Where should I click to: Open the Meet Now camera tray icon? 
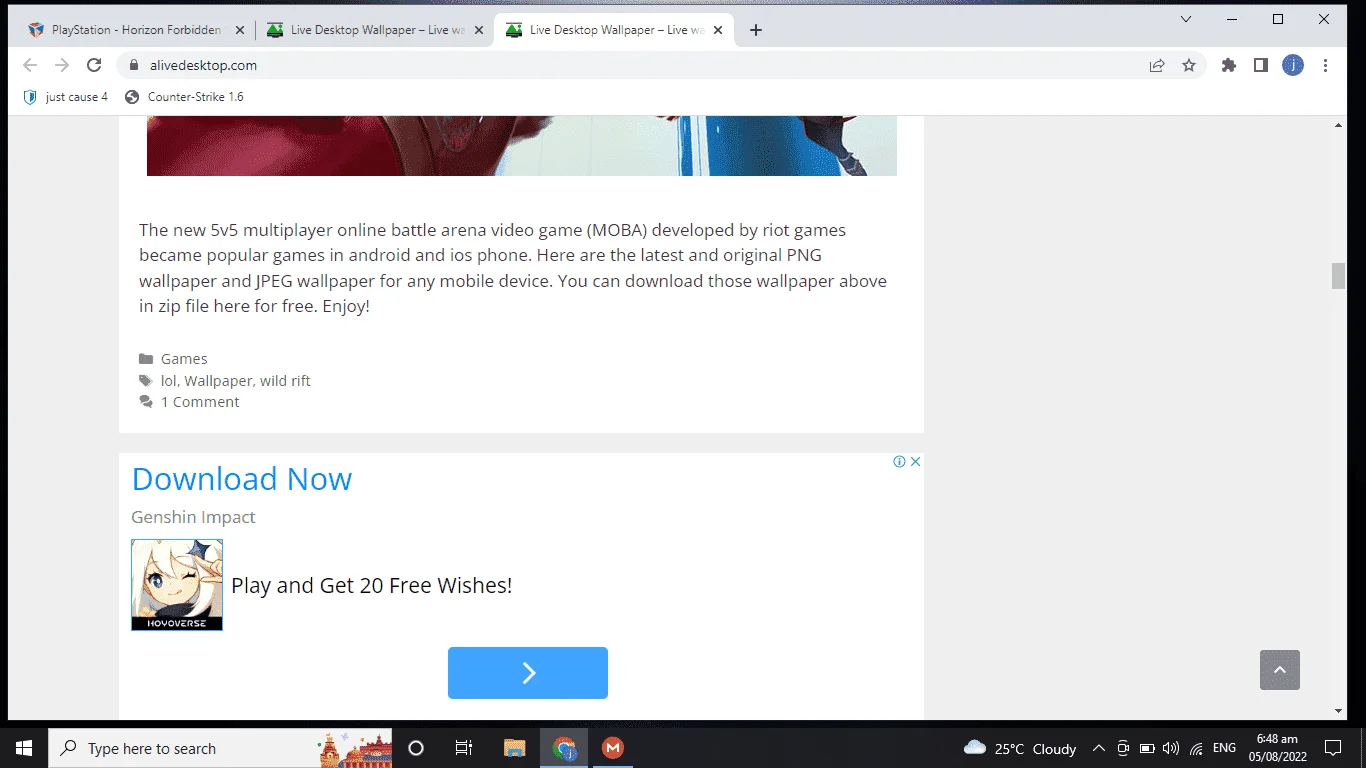[x=1123, y=748]
